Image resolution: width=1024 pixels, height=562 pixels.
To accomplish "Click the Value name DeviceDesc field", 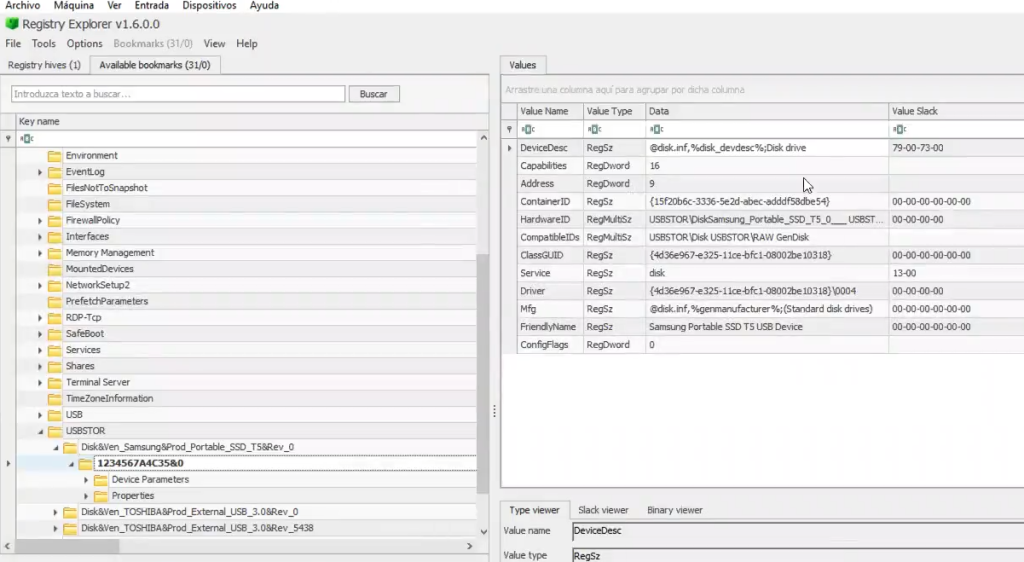I will point(797,531).
